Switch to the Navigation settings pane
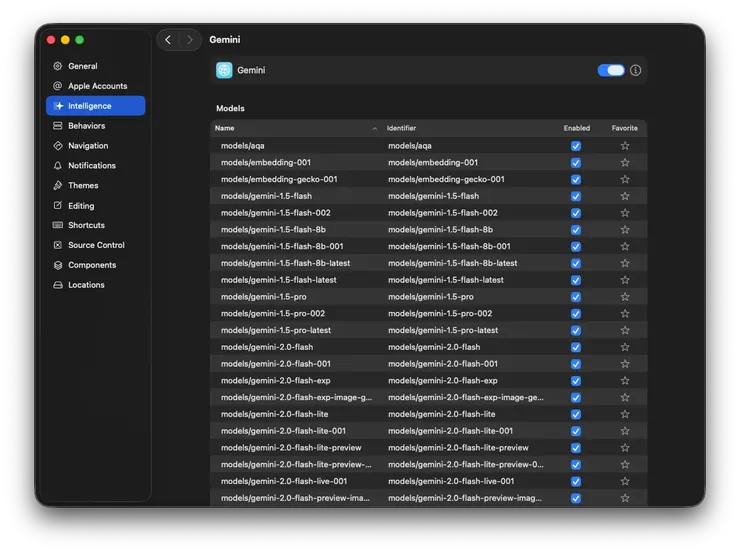Image resolution: width=740 pixels, height=553 pixels. click(x=88, y=146)
